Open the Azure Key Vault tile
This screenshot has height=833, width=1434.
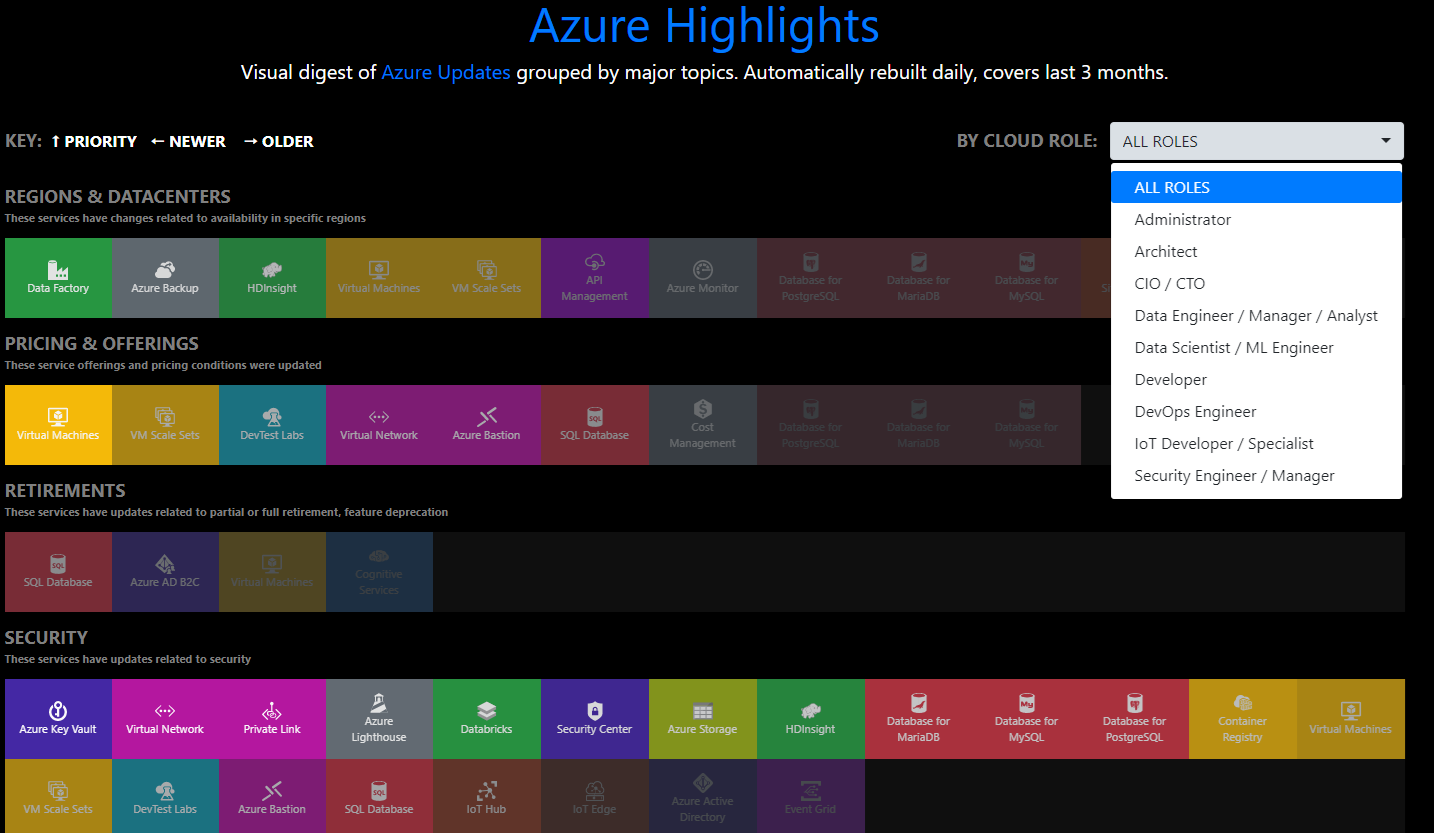coord(58,719)
